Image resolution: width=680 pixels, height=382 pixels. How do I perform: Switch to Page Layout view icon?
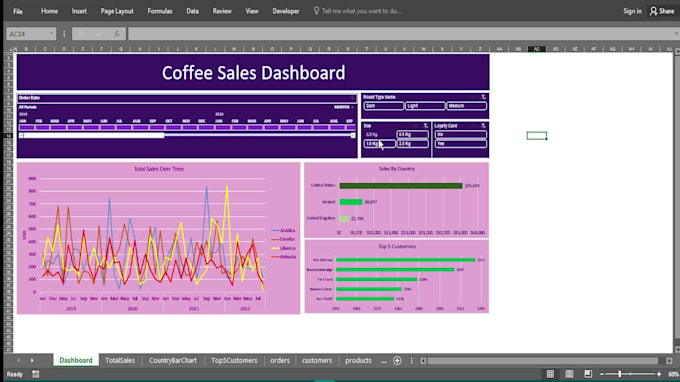point(569,374)
